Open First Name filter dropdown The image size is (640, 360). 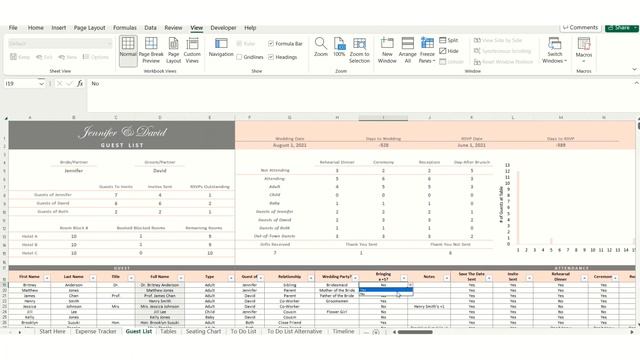[47, 278]
